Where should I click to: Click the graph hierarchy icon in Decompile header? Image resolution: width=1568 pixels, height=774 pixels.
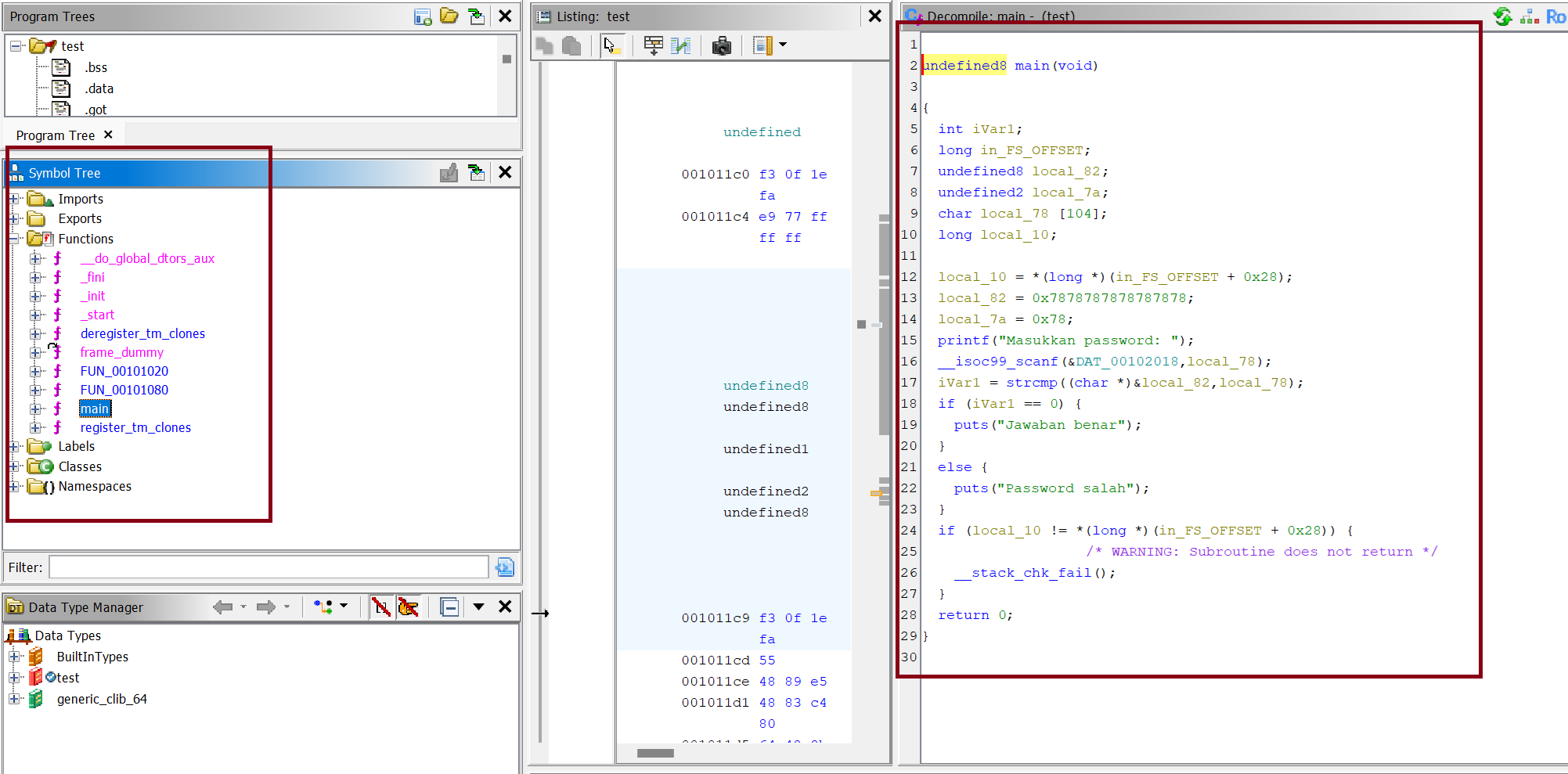click(1530, 16)
